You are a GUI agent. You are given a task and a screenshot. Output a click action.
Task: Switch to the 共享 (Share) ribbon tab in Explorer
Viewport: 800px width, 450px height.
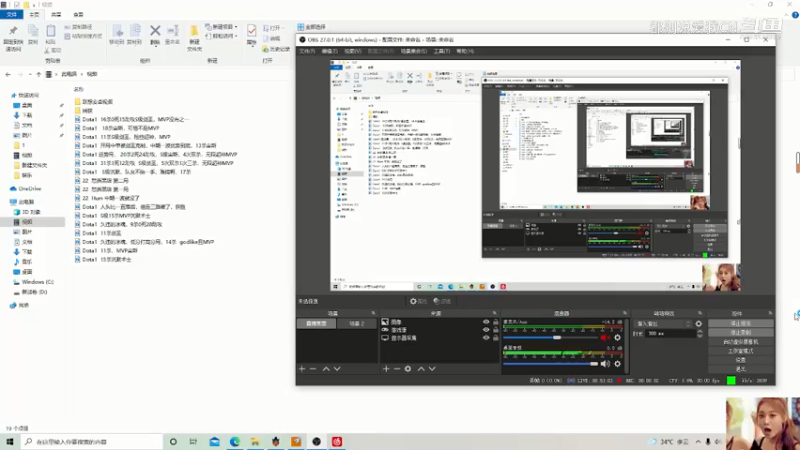pos(56,14)
